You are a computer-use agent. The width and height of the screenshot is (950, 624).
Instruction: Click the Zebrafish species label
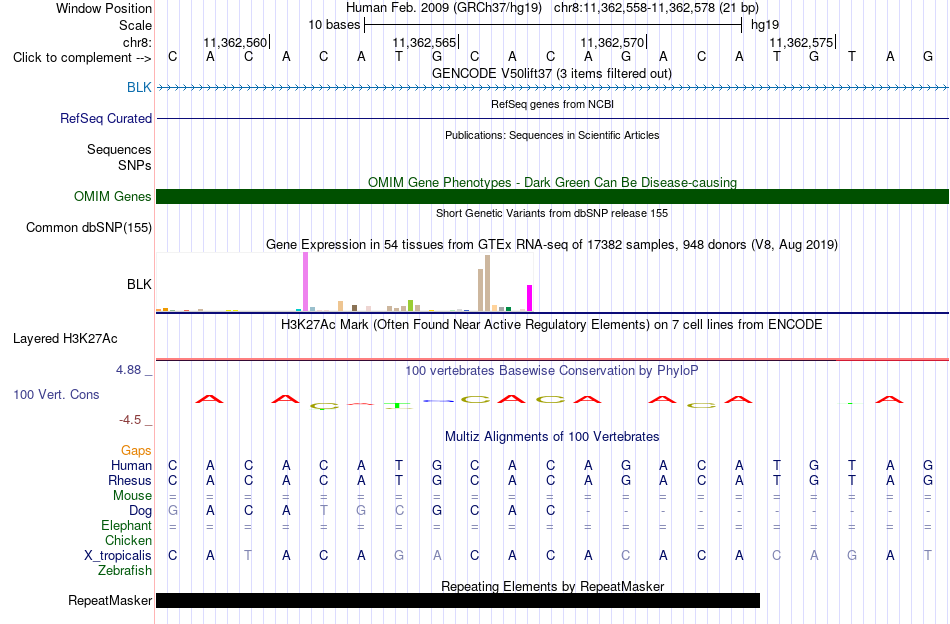[125, 571]
